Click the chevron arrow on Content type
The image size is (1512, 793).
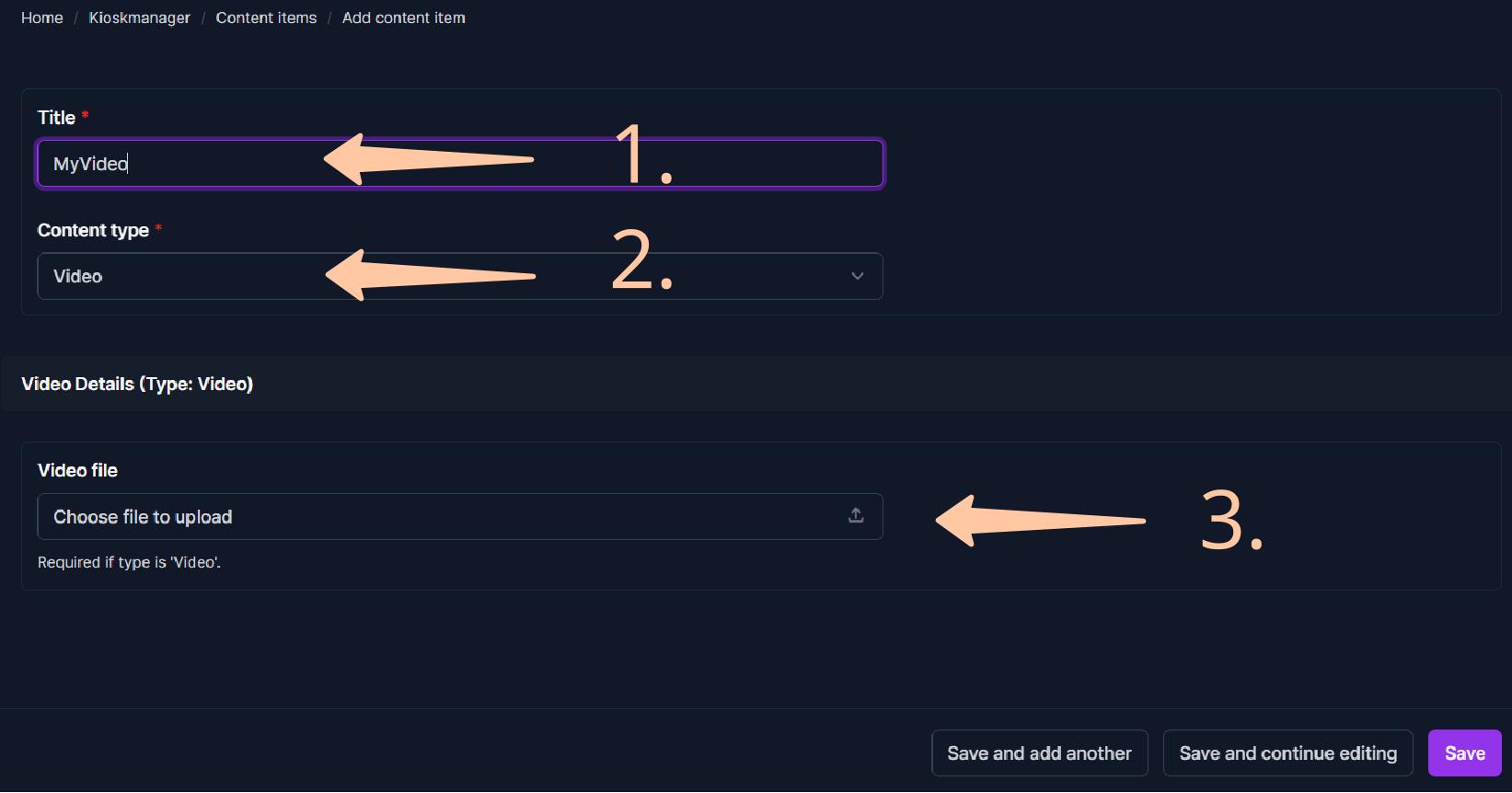point(857,276)
